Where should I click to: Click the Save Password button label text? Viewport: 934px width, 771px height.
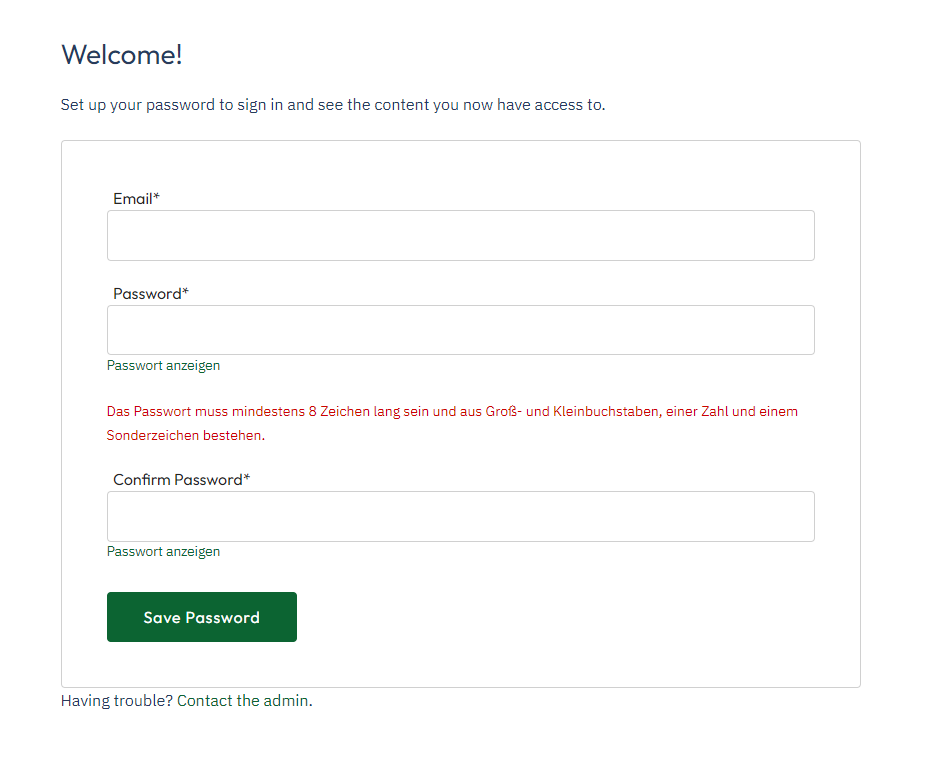(201, 617)
